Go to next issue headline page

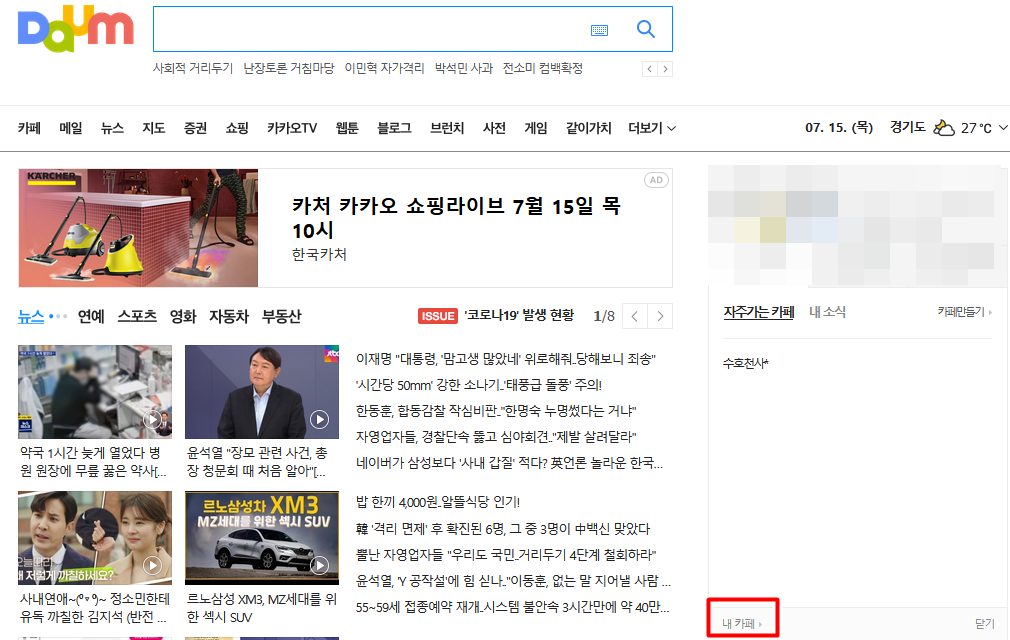click(660, 316)
